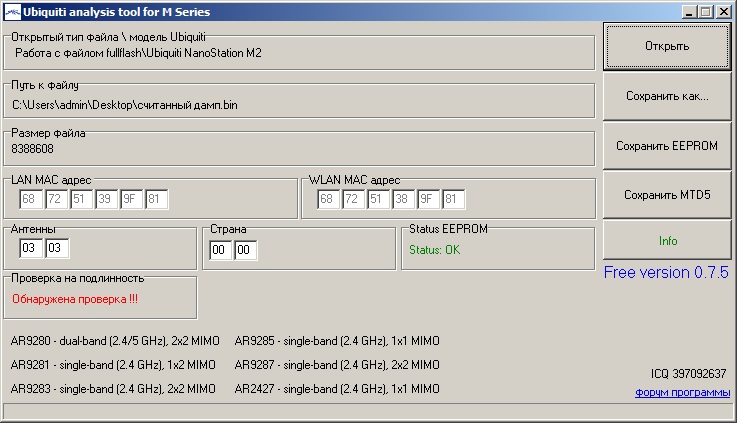
Task: Minimize the Ubiquiti analysis tool window
Action: click(x=689, y=12)
